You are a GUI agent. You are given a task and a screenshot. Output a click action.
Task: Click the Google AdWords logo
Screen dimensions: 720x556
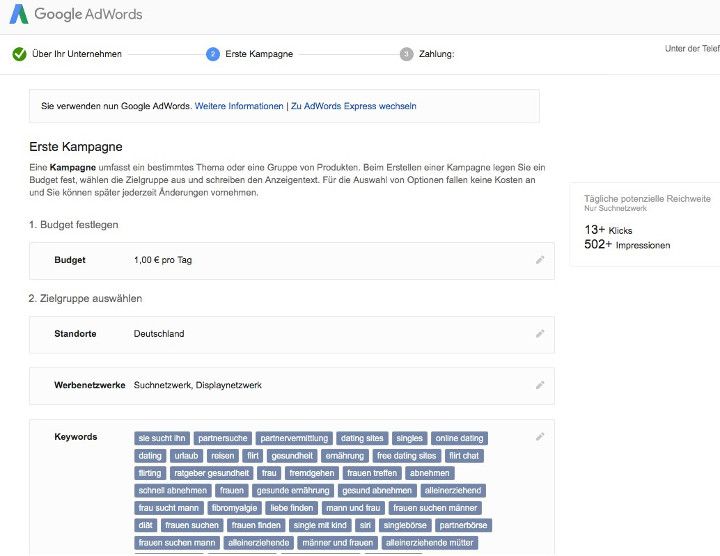[x=76, y=14]
